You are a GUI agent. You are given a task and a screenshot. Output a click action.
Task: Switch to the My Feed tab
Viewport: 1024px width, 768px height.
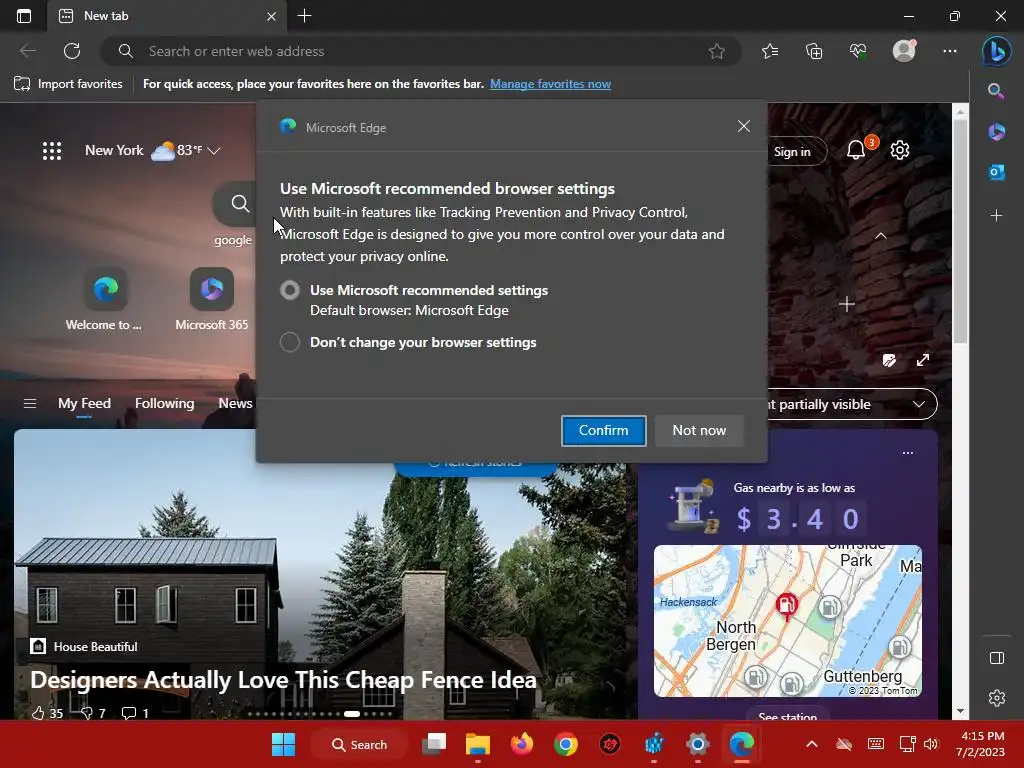[84, 404]
